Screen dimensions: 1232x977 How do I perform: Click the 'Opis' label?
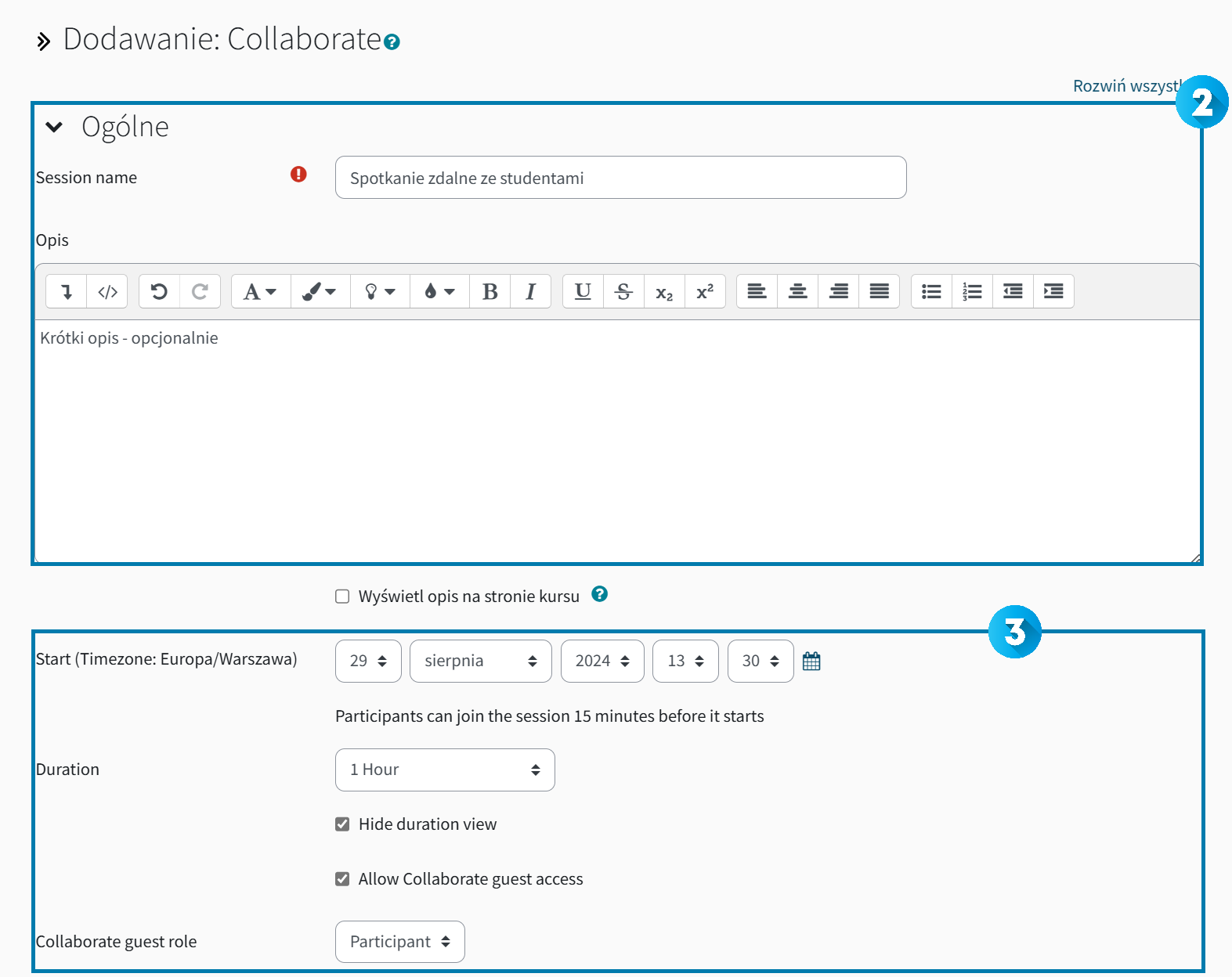52,240
